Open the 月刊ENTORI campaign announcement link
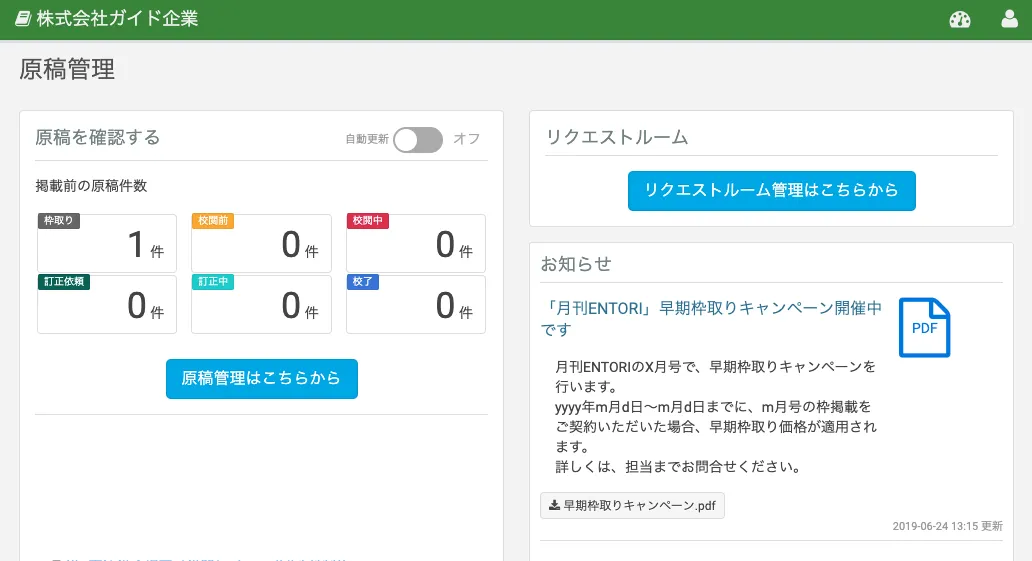Image resolution: width=1032 pixels, height=561 pixels. click(x=711, y=318)
